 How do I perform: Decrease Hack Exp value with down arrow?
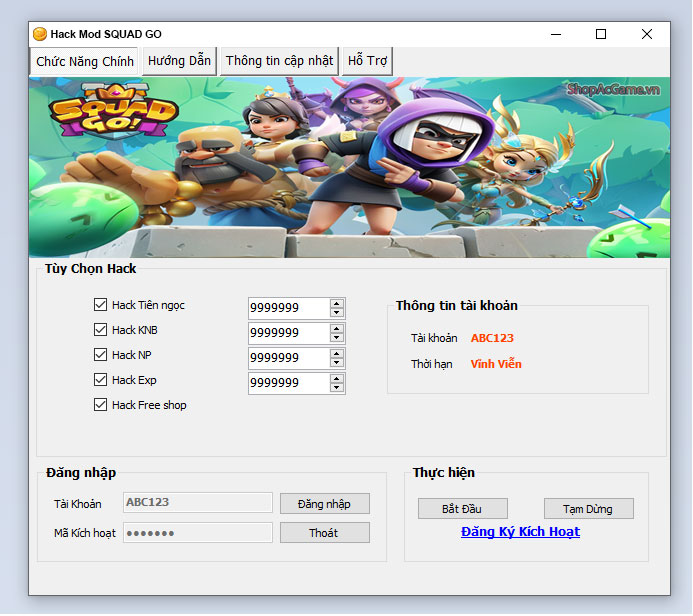pyautogui.click(x=337, y=388)
